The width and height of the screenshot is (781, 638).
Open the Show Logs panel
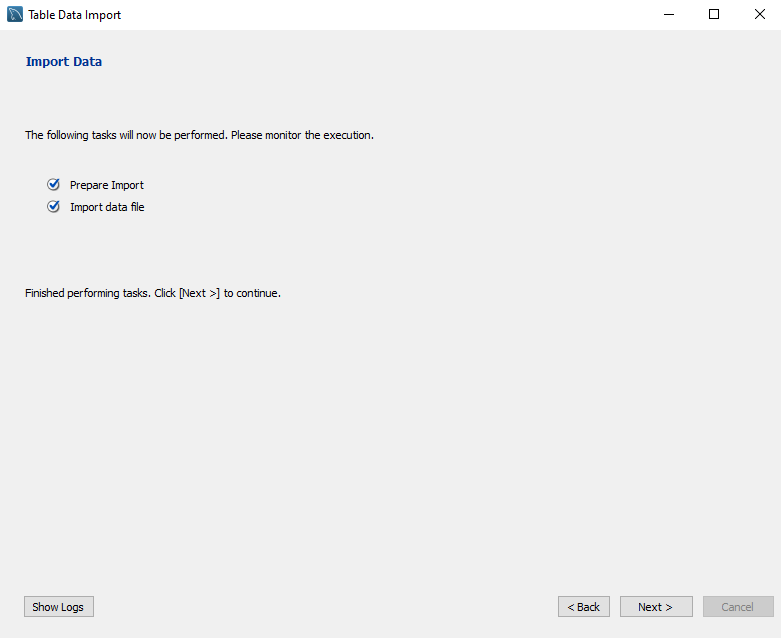[59, 607]
